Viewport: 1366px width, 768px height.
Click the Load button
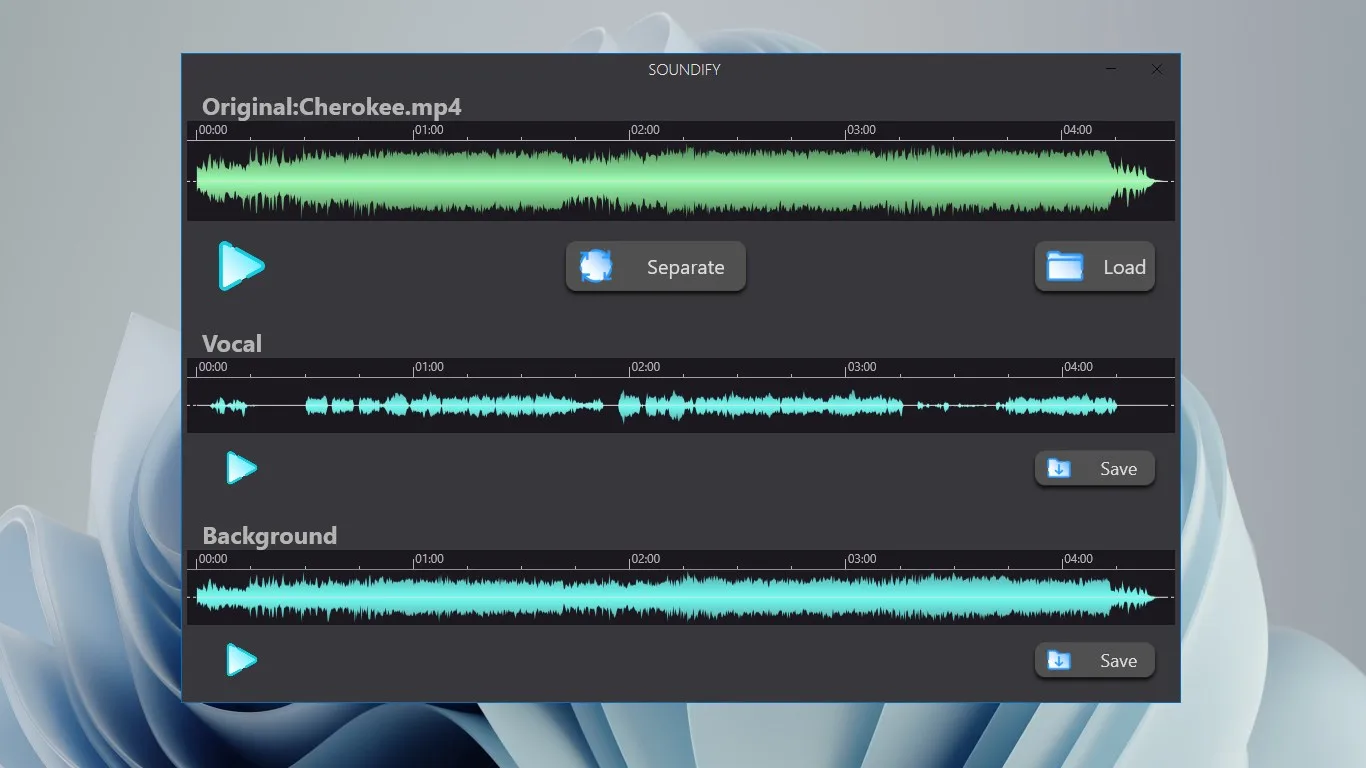(x=1095, y=267)
